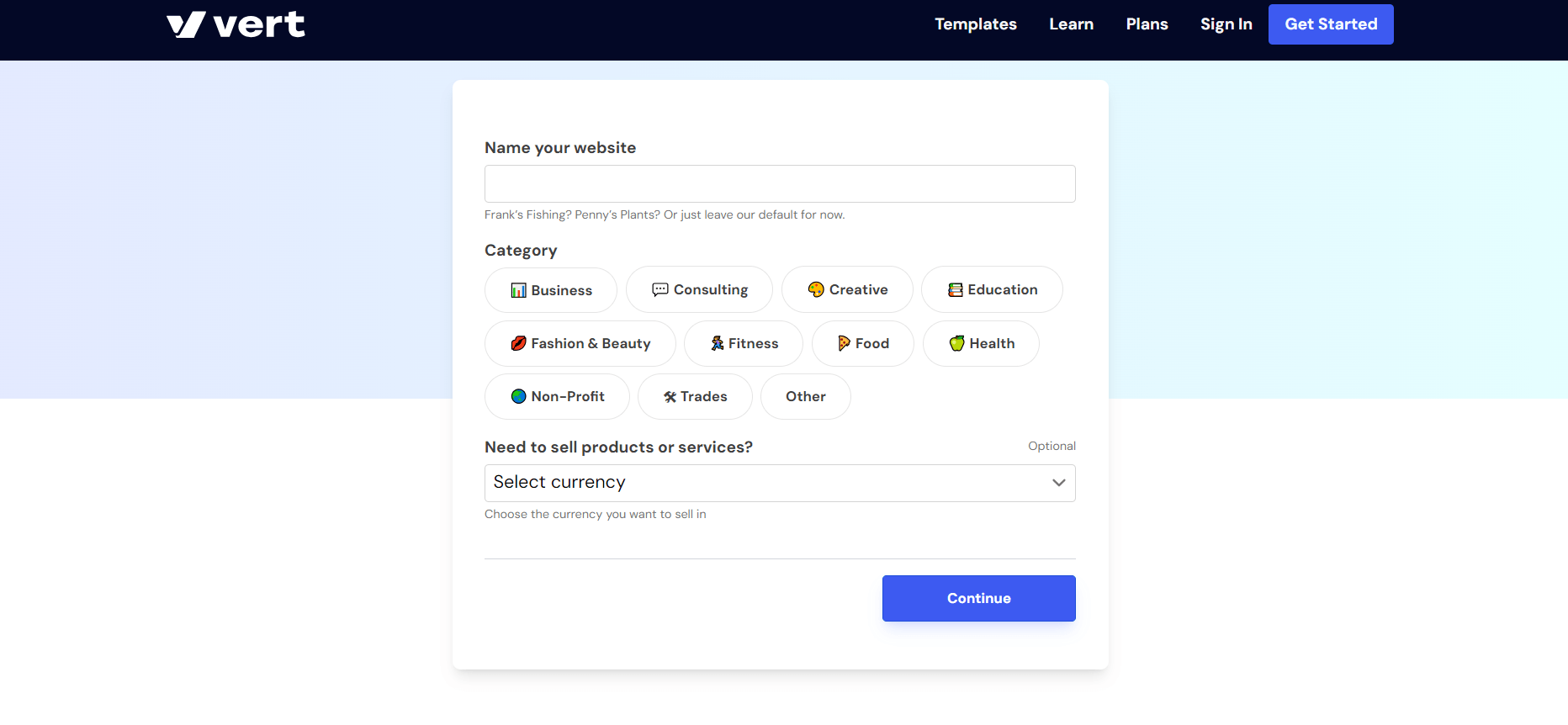This screenshot has height=725, width=1568.
Task: Click the Sign In link
Action: coord(1226,24)
